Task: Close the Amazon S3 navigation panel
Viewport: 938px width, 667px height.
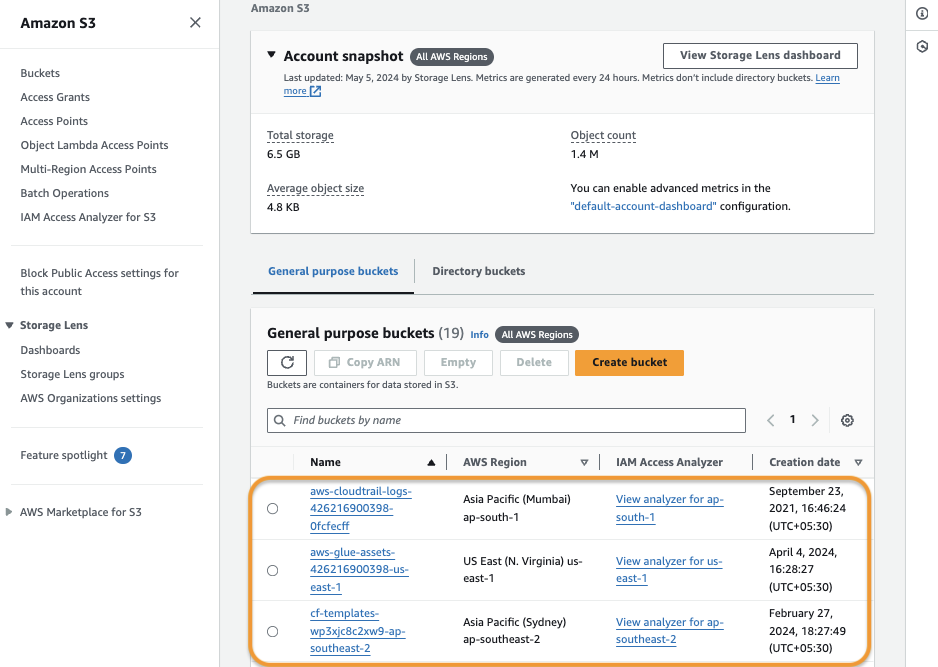Action: pyautogui.click(x=195, y=23)
